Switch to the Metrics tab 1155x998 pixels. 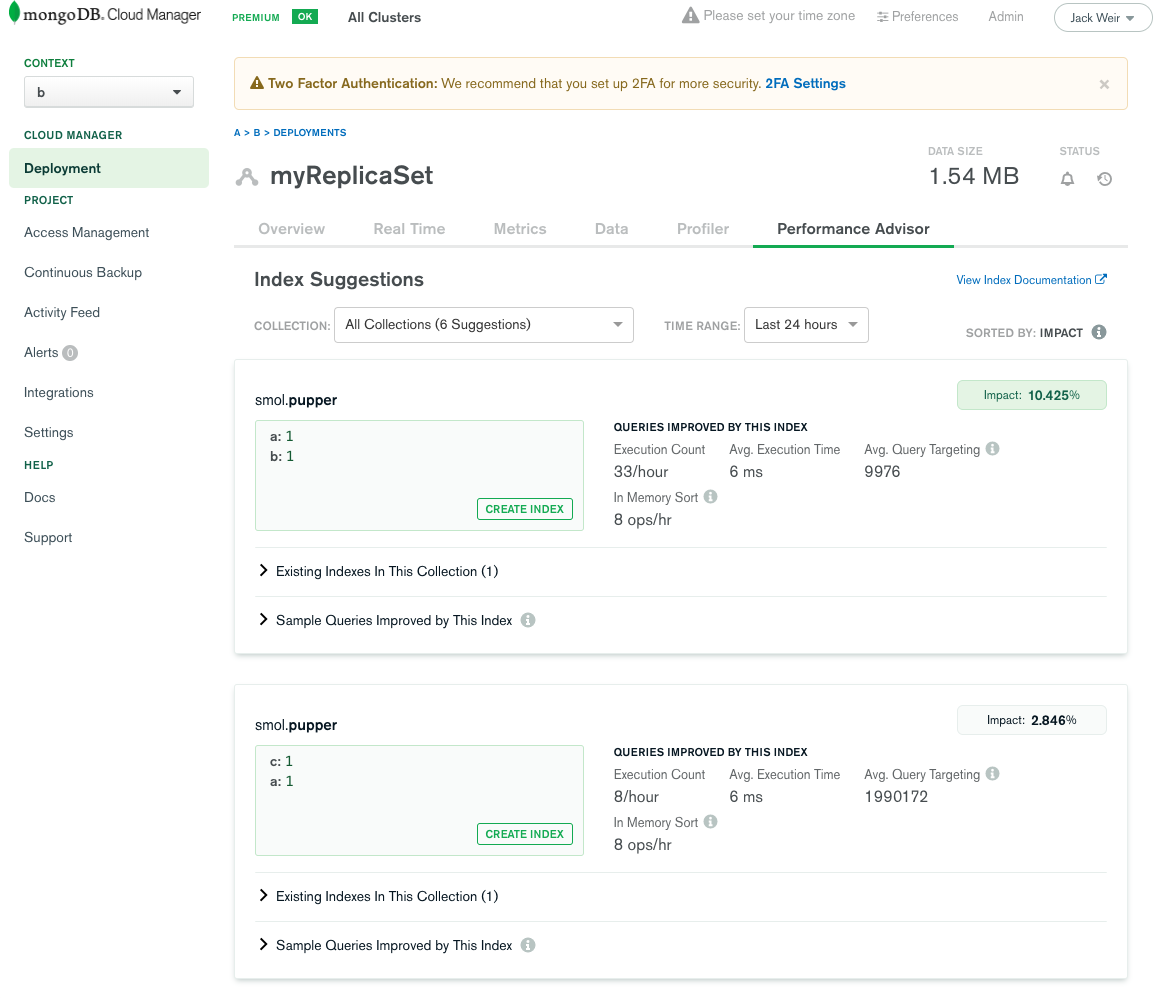[x=520, y=229]
